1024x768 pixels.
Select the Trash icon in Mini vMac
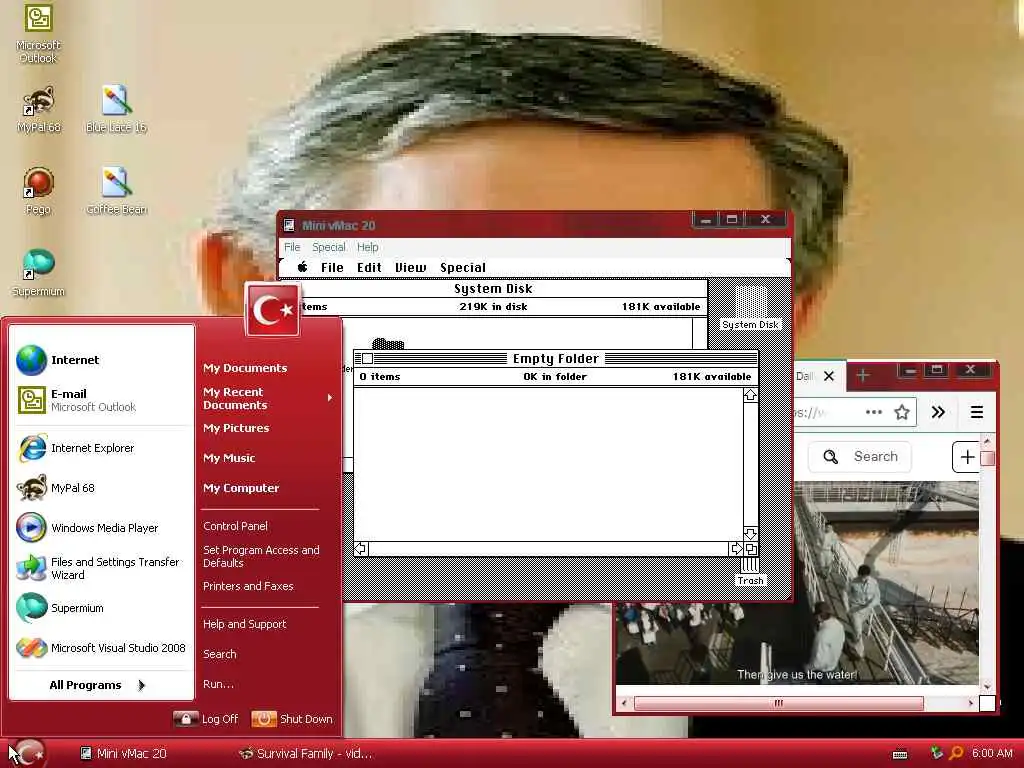pyautogui.click(x=750, y=571)
